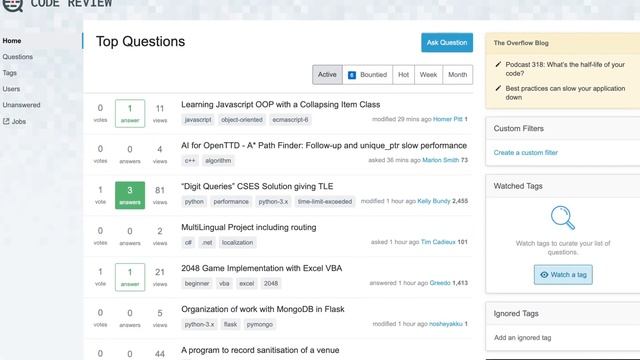
Task: Click 1 answer box on 2048 Game question
Action: click(x=130, y=277)
